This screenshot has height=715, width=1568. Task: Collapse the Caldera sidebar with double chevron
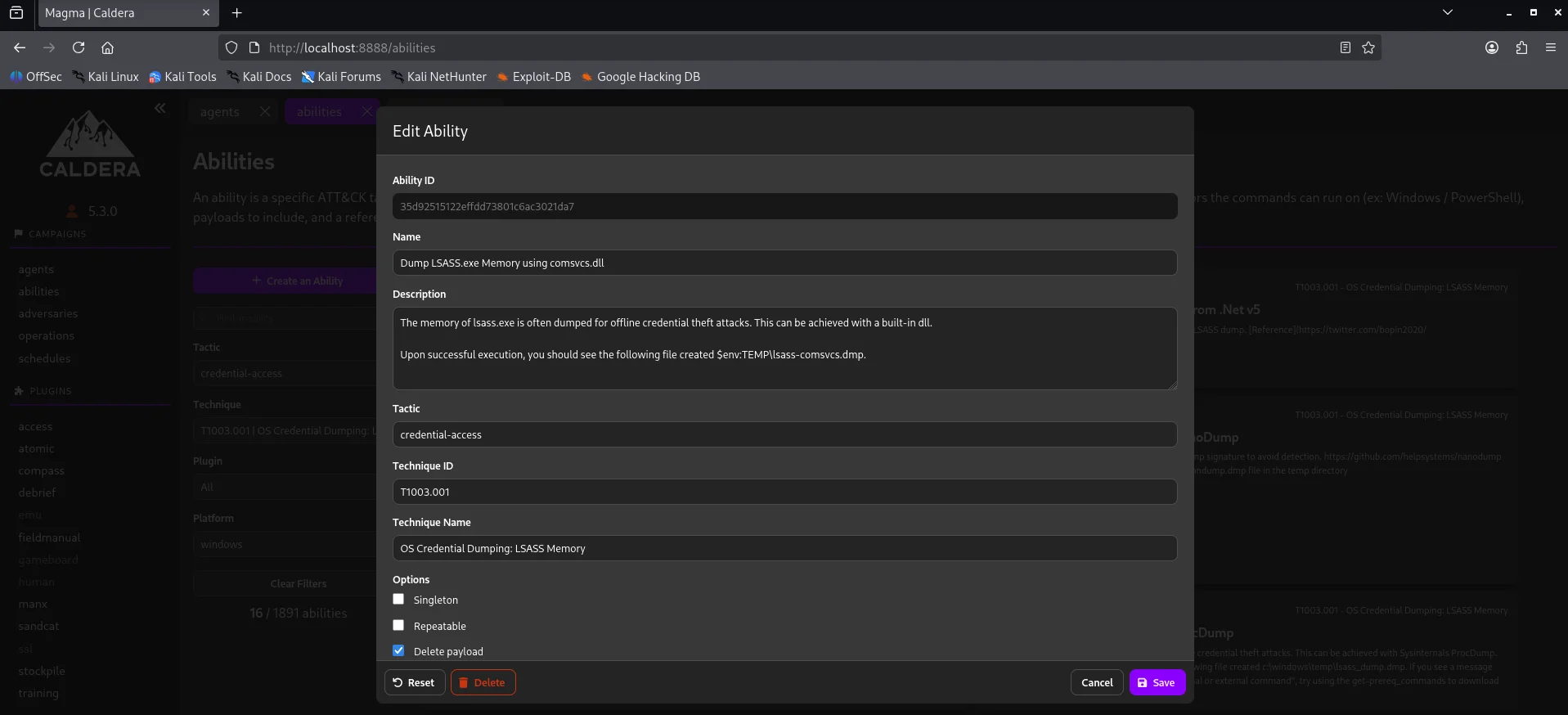[x=160, y=108]
